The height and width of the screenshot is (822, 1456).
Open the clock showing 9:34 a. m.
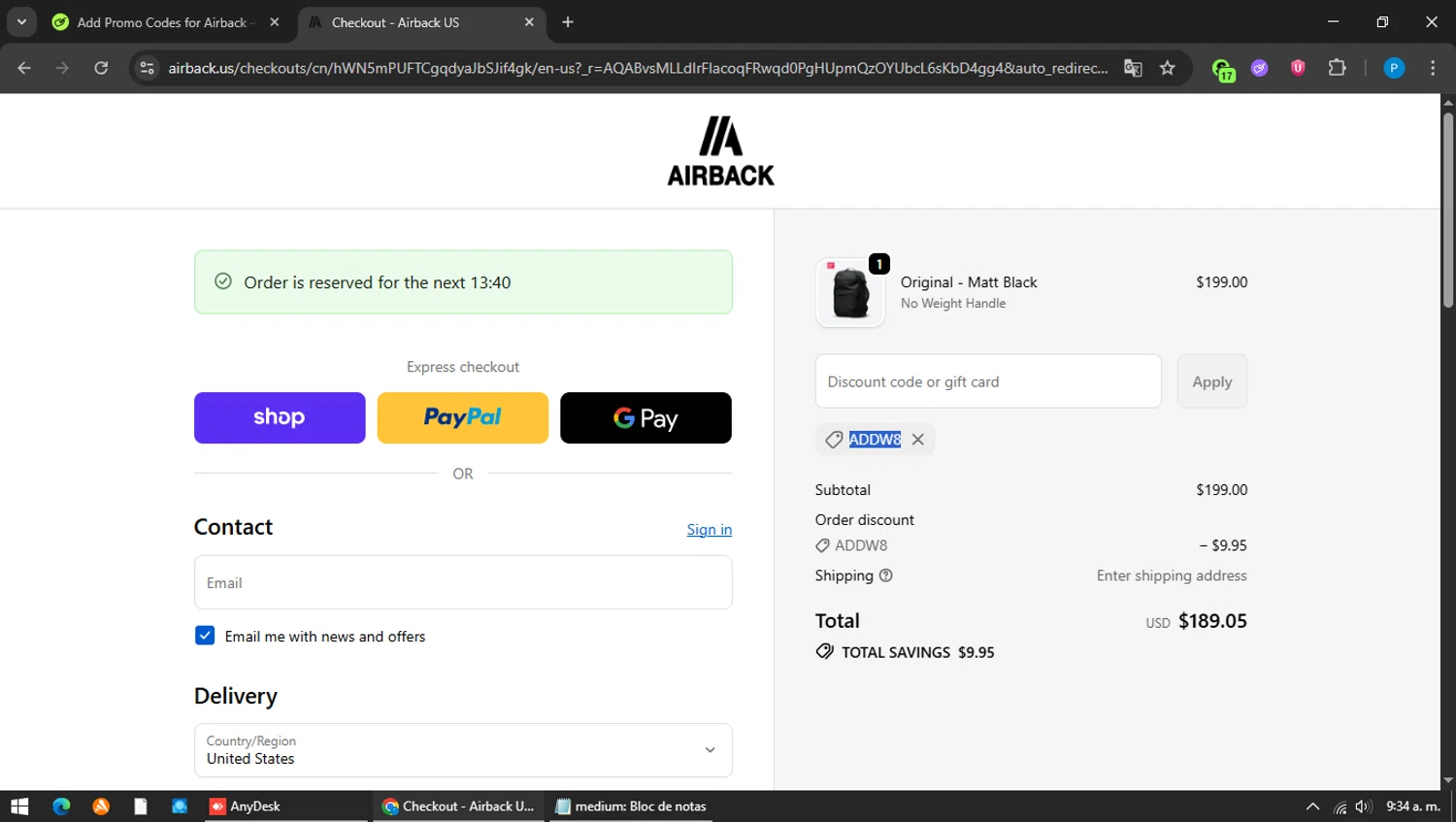coord(1413,806)
